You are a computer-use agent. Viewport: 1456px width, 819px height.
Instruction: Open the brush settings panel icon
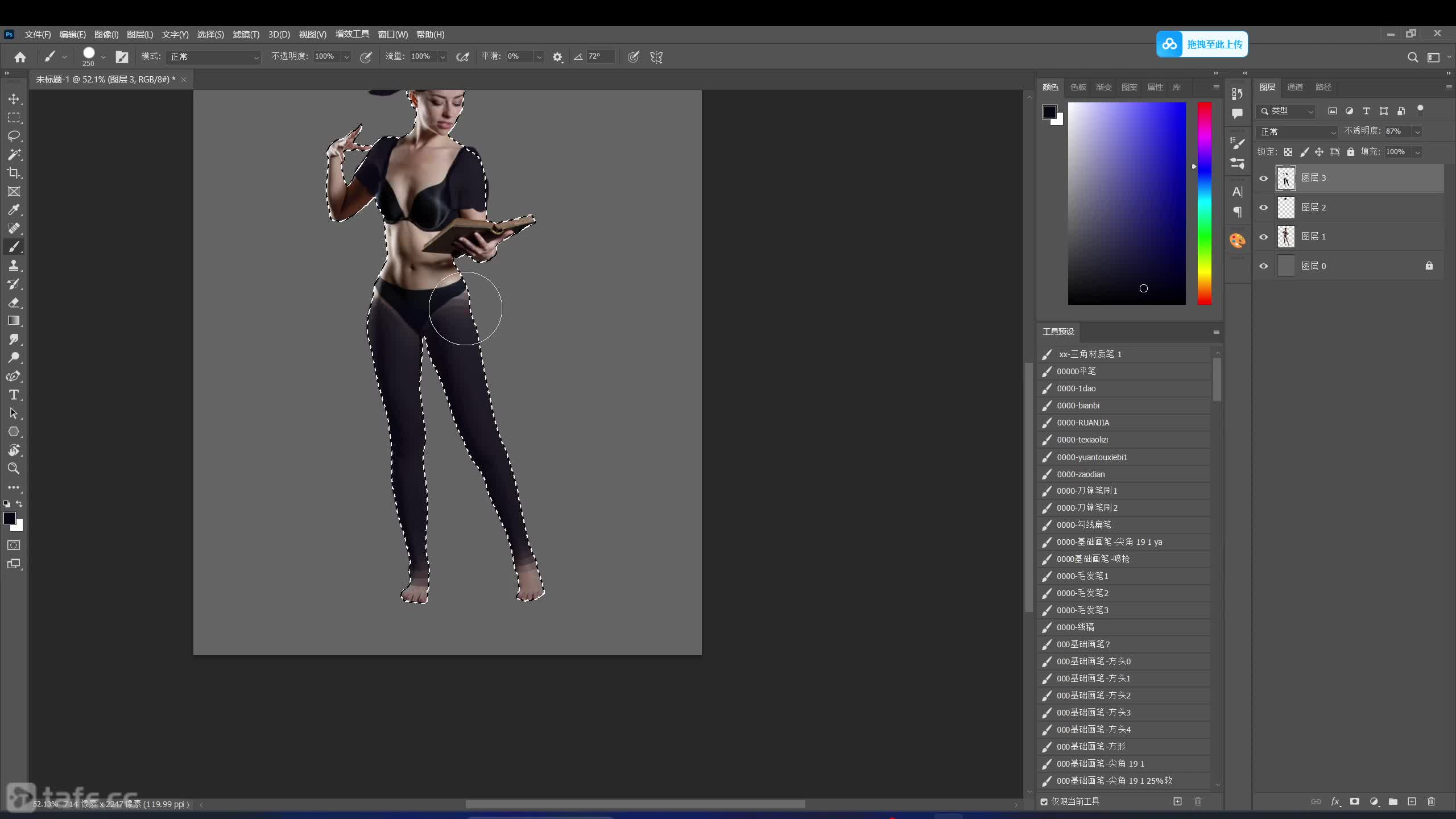(x=122, y=57)
